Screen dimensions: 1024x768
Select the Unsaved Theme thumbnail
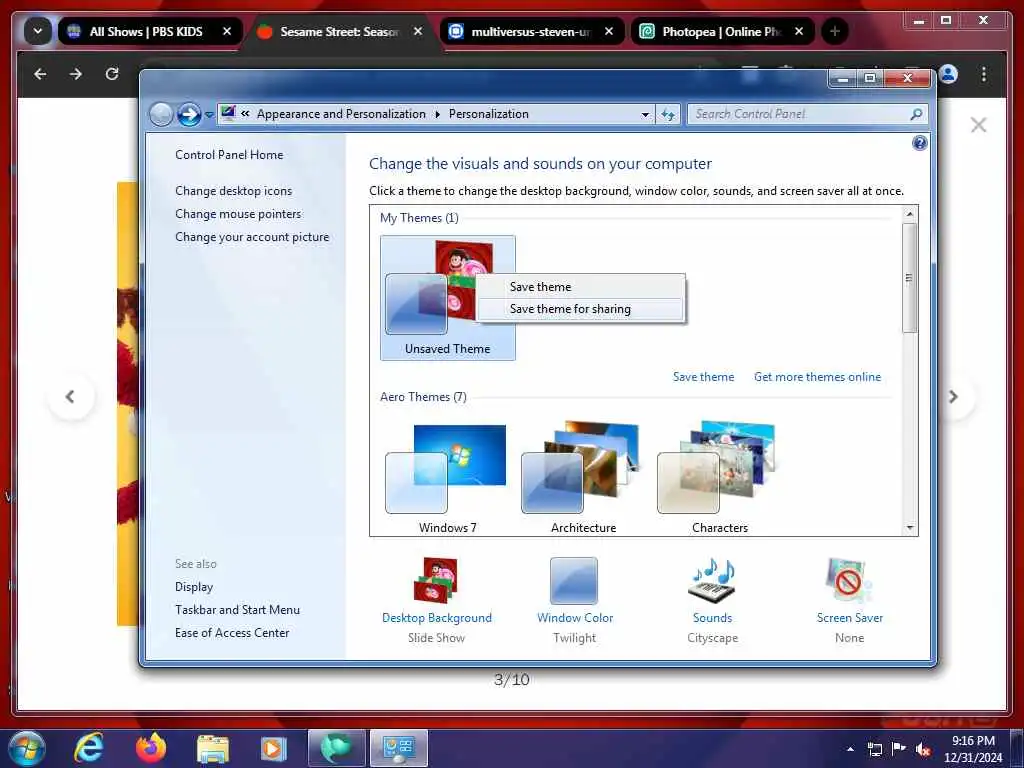coord(447,298)
